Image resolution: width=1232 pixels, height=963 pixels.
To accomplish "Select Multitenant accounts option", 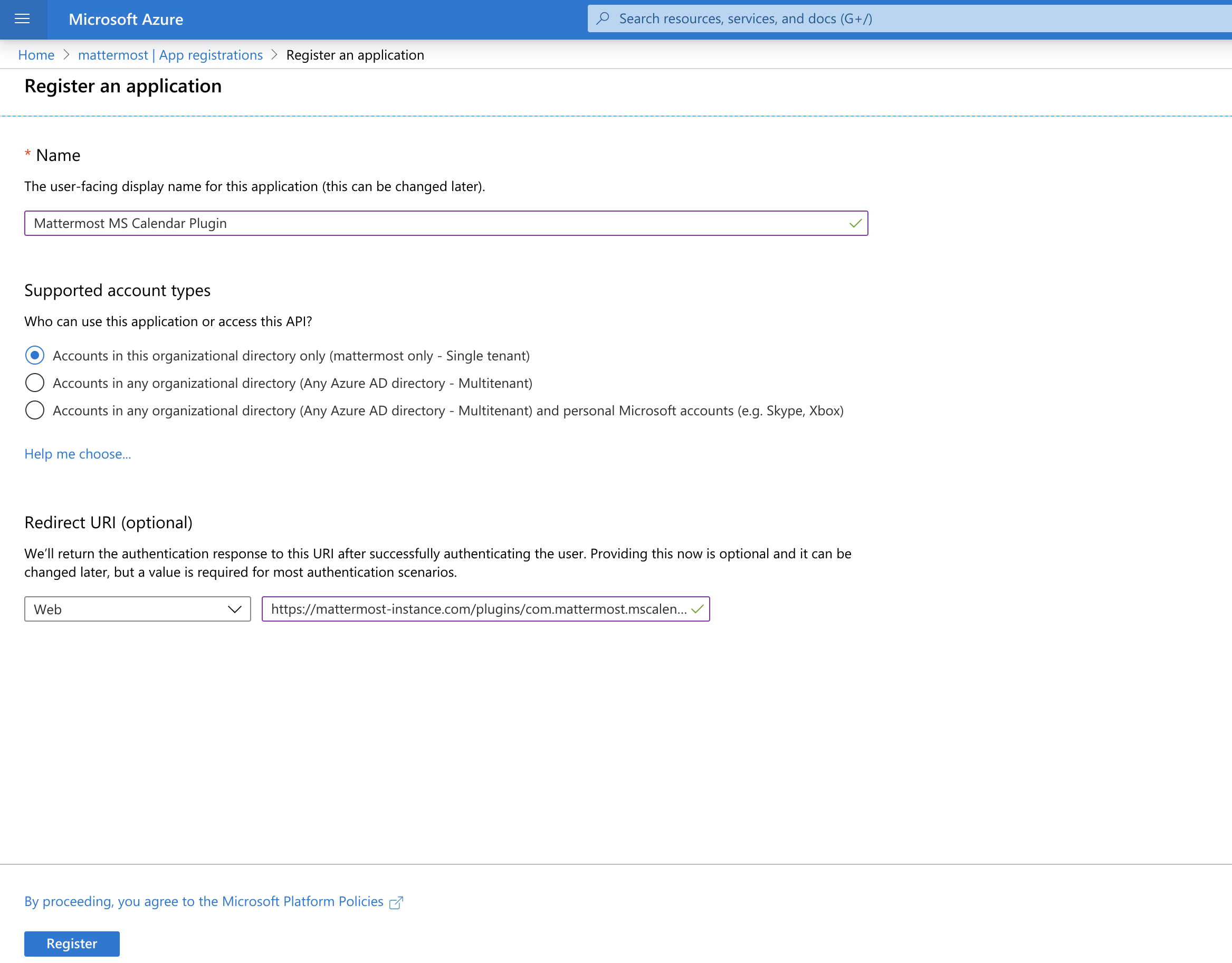I will pyautogui.click(x=34, y=383).
